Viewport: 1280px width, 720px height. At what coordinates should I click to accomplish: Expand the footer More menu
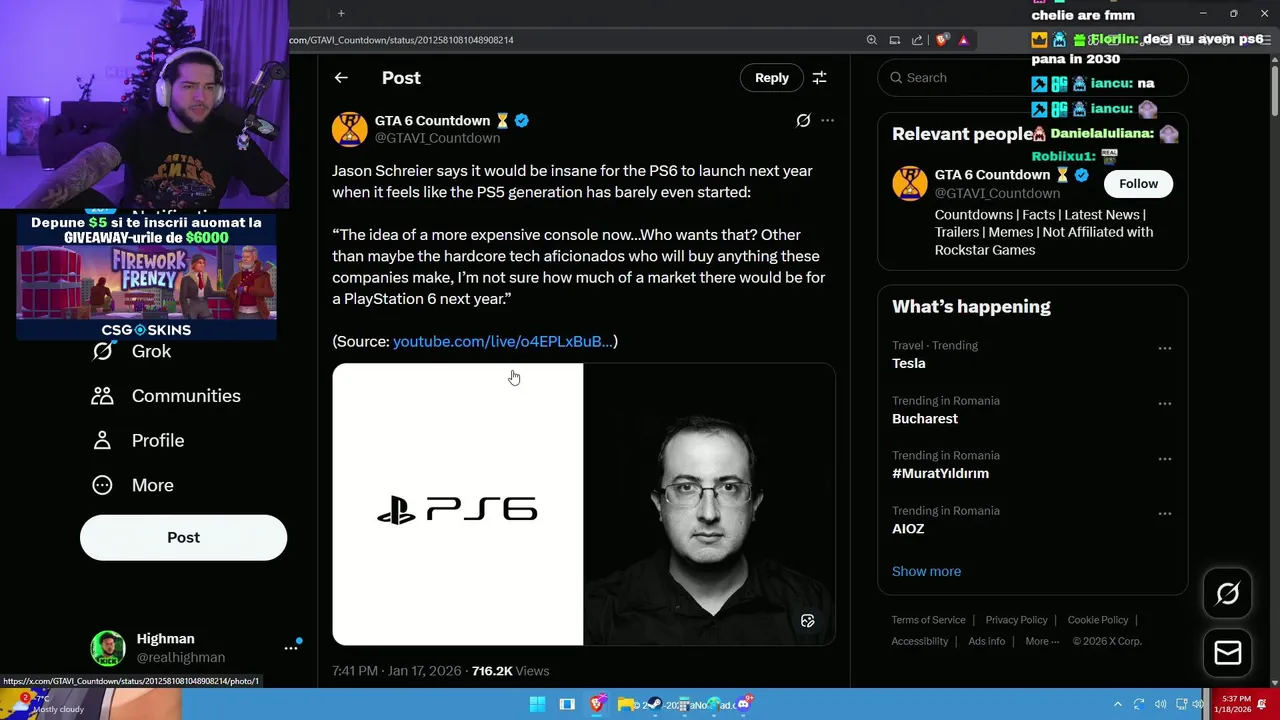pos(1041,641)
